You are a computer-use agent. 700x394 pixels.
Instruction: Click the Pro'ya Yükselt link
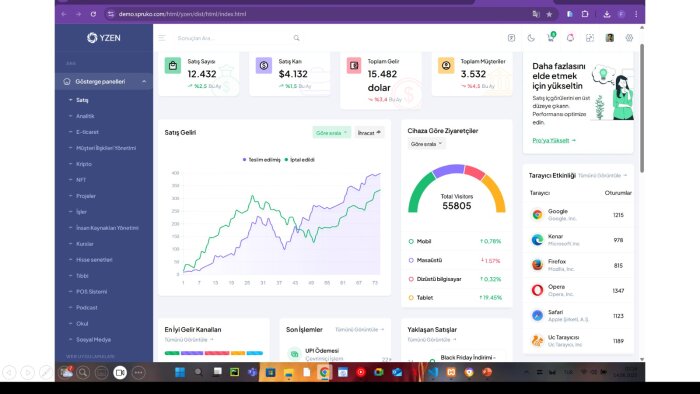[x=554, y=141]
